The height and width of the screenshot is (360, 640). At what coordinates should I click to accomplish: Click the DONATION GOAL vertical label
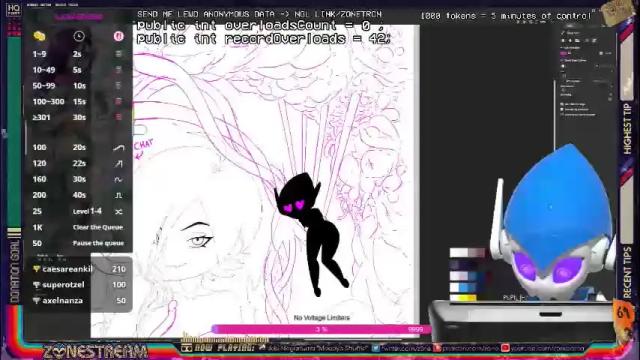tap(14, 271)
